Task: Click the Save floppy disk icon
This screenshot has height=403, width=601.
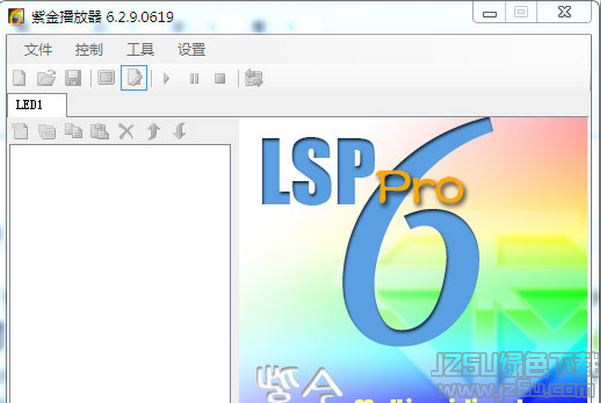Action: pos(73,78)
